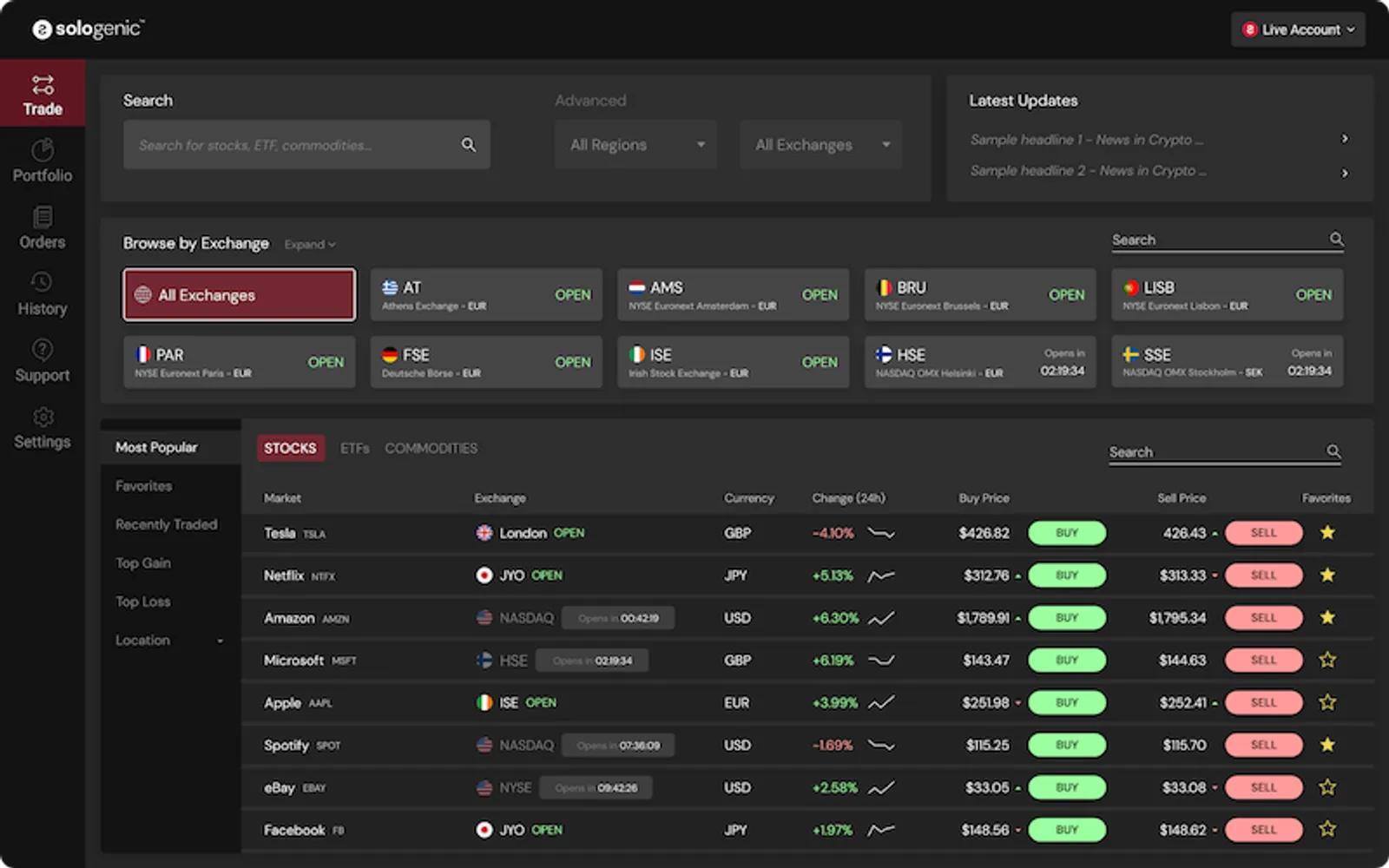This screenshot has width=1389, height=868.
Task: Unfavorite Amazon using its star
Action: [x=1327, y=617]
